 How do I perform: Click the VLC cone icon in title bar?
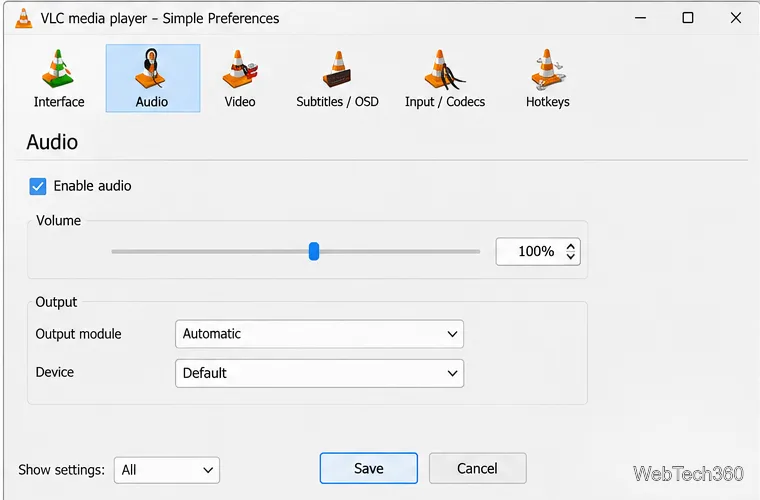point(23,18)
